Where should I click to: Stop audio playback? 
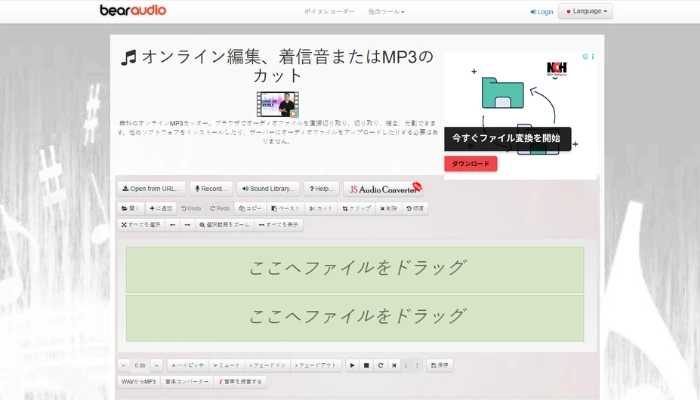(367, 365)
